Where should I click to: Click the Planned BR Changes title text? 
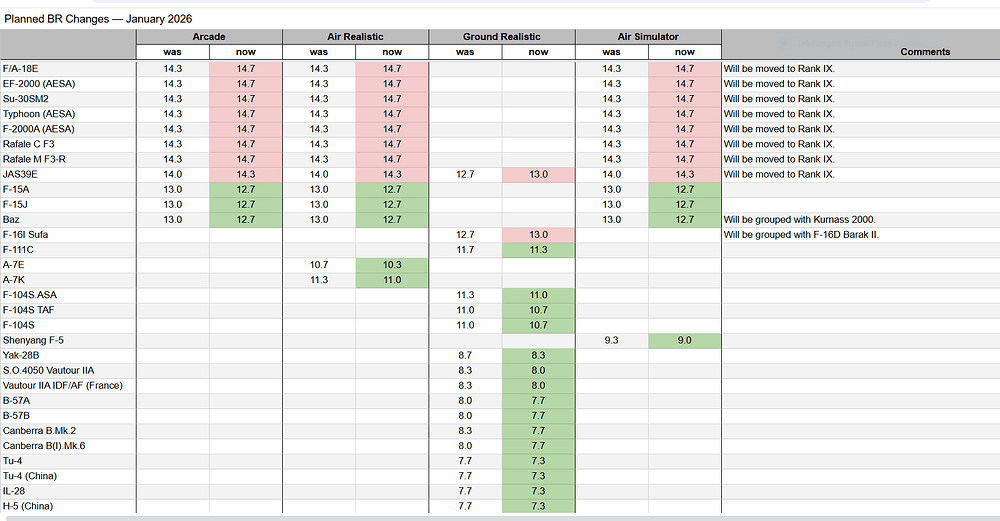pos(98,19)
